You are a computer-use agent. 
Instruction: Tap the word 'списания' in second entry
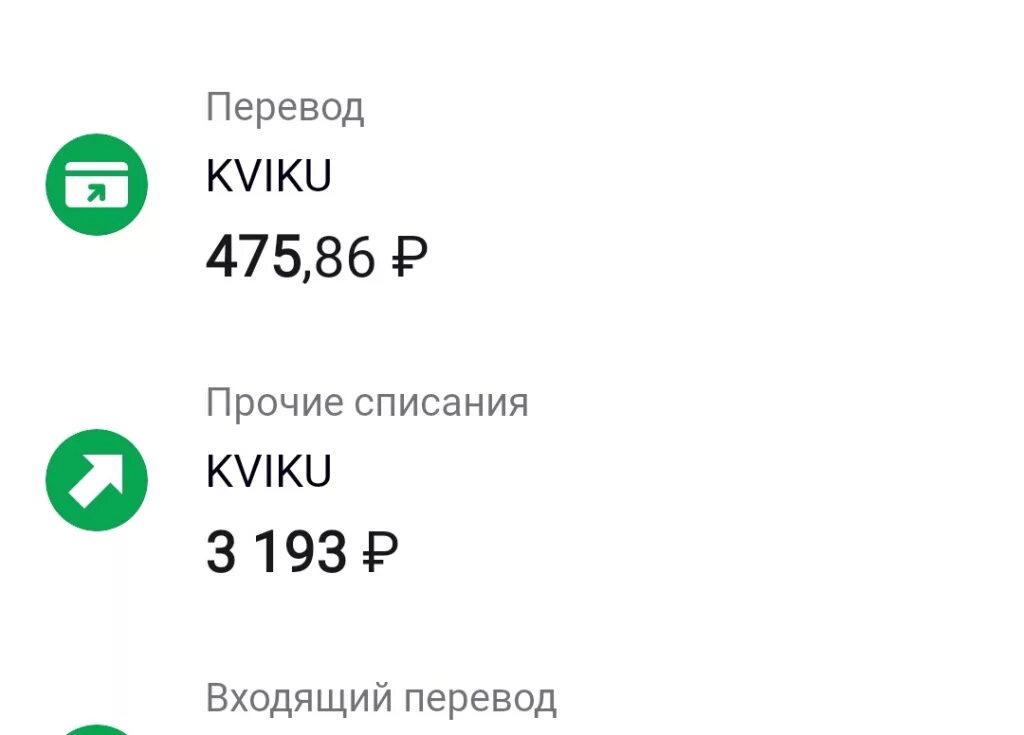coord(441,403)
